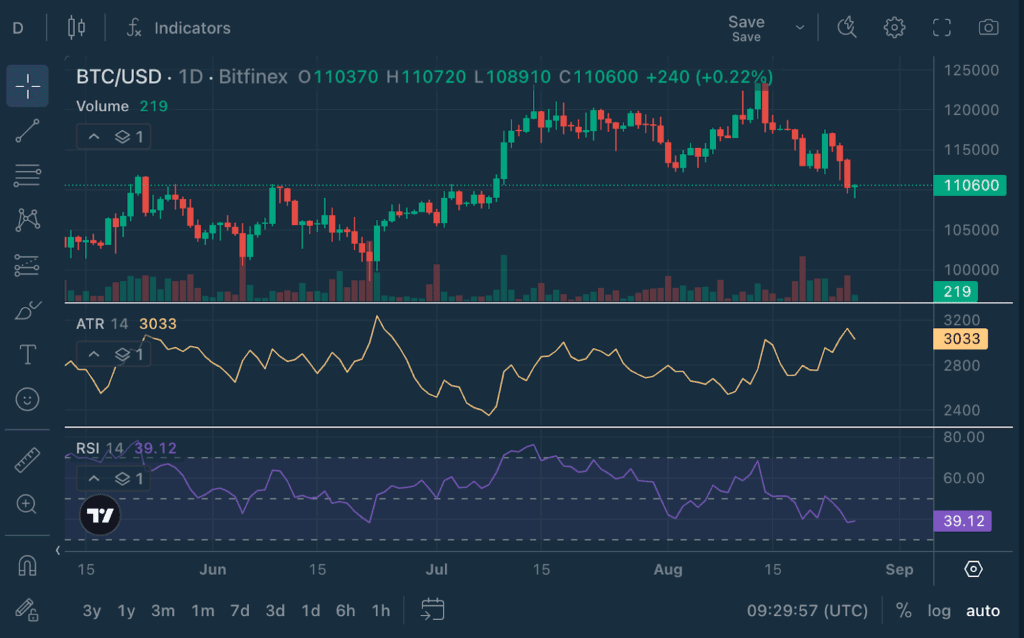Select the text annotation tool
Screen dimensions: 1024x638
27,354
